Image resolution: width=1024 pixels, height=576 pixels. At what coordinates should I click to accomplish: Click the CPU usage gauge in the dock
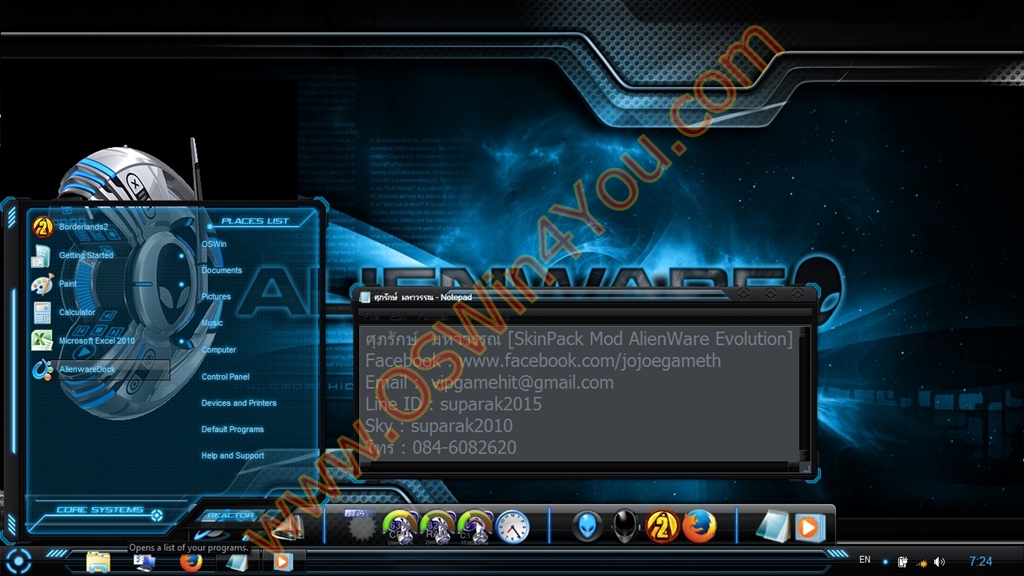pos(399,526)
